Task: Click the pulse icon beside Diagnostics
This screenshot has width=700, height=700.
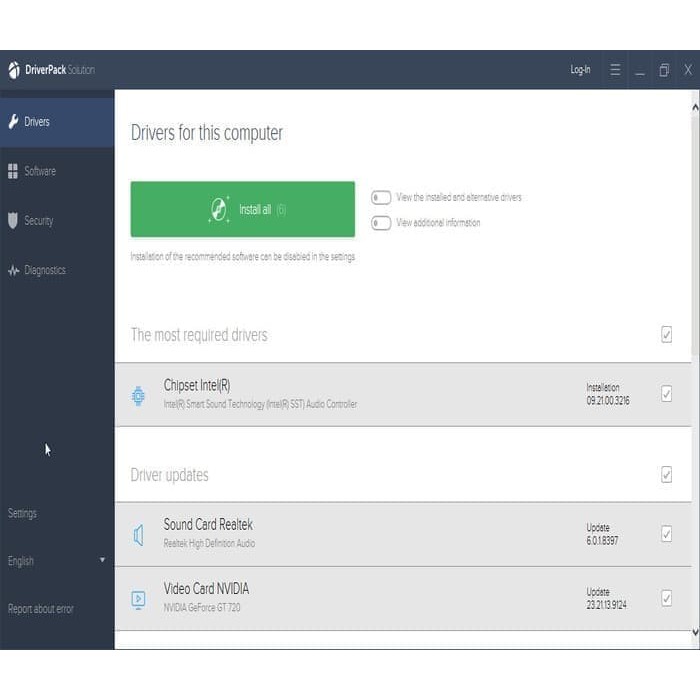Action: 13,270
